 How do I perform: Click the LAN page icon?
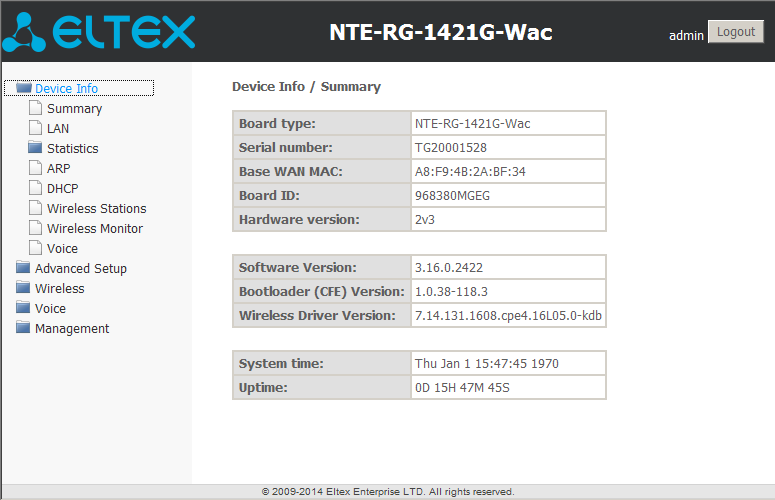[35, 127]
